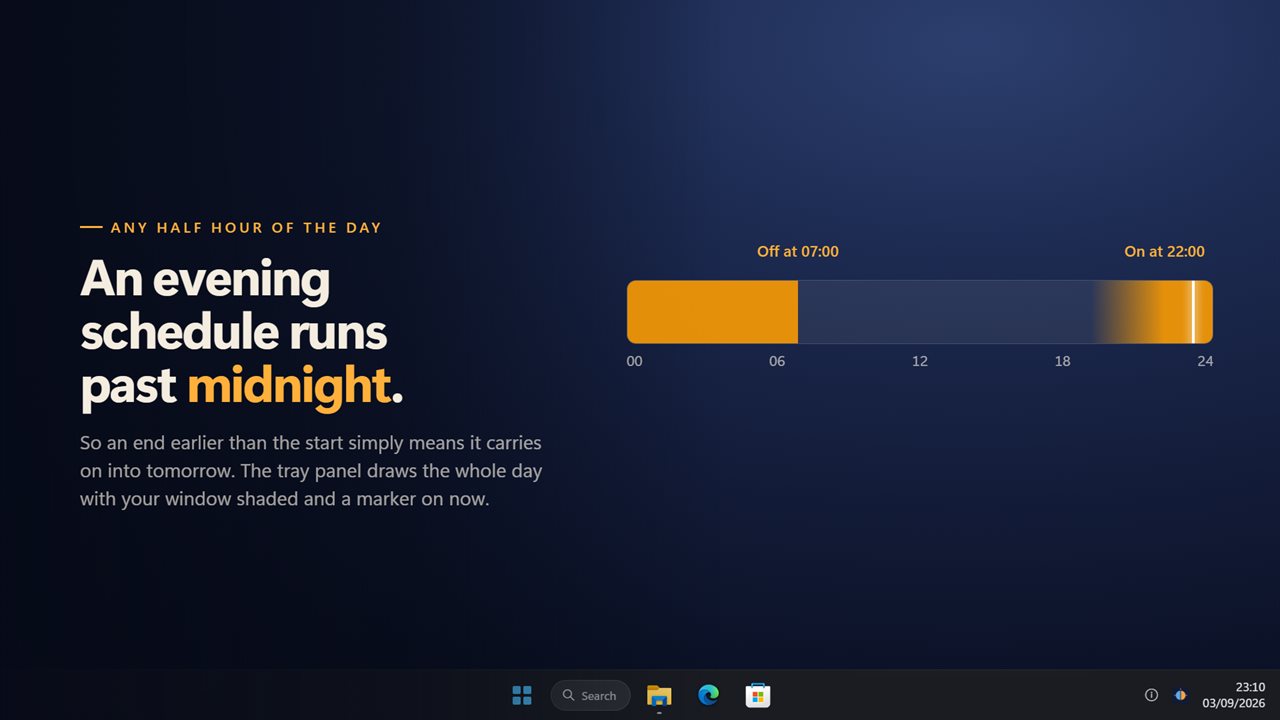Launch File Explorer from the taskbar

coord(659,695)
